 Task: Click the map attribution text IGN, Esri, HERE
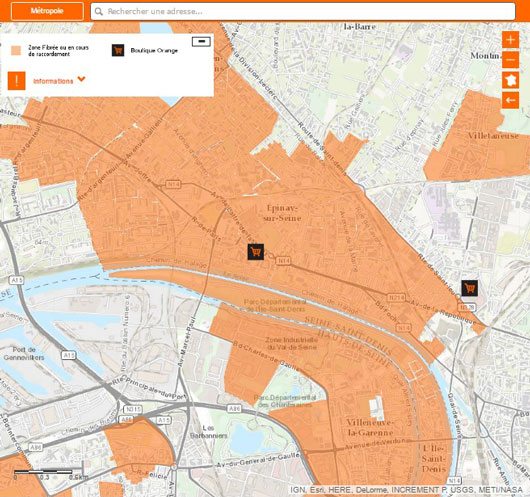coord(407,490)
